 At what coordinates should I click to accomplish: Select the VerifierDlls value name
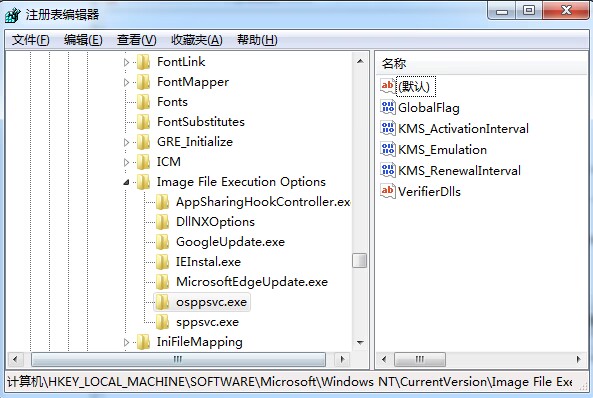tap(430, 191)
